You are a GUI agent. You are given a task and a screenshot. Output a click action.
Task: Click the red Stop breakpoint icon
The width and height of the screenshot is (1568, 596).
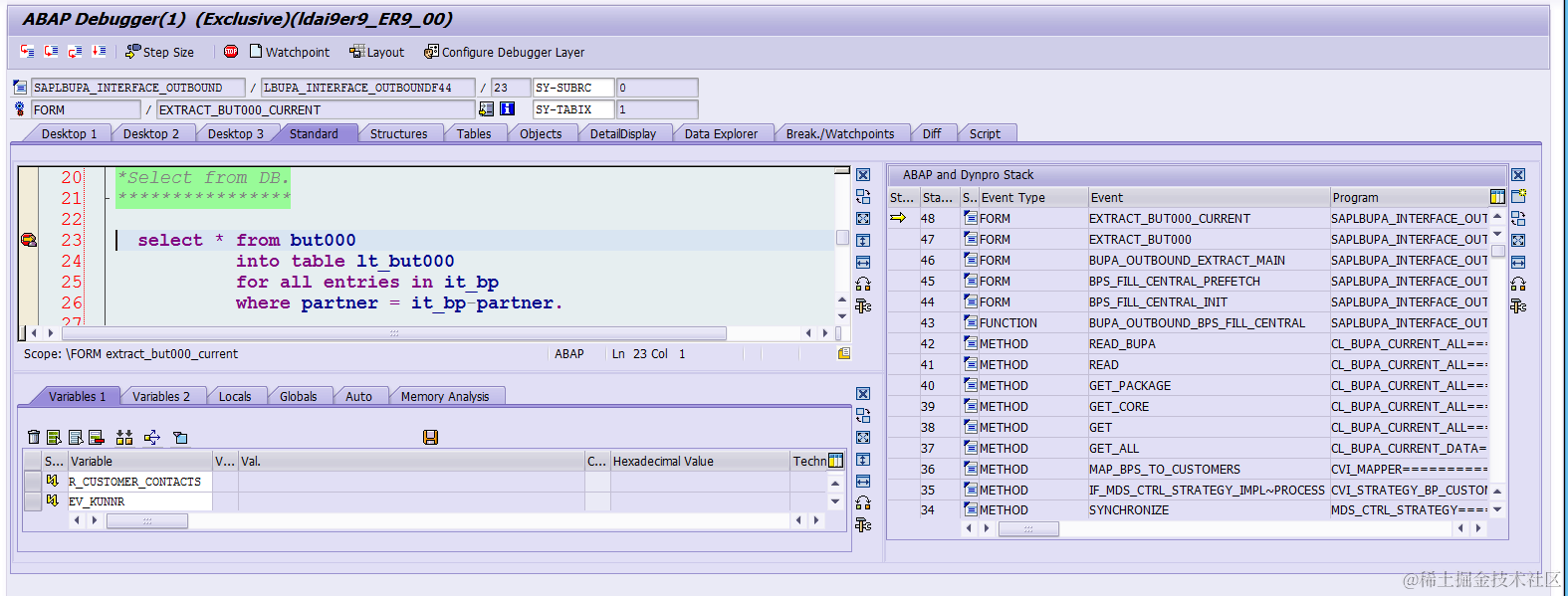tap(231, 51)
